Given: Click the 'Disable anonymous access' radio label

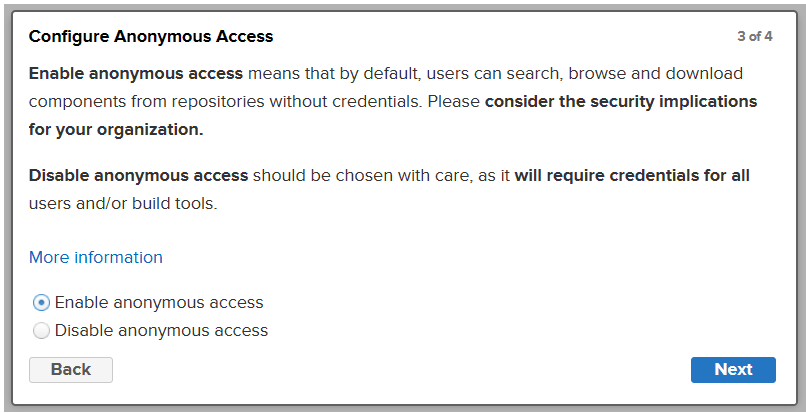Looking at the screenshot, I should click(161, 330).
